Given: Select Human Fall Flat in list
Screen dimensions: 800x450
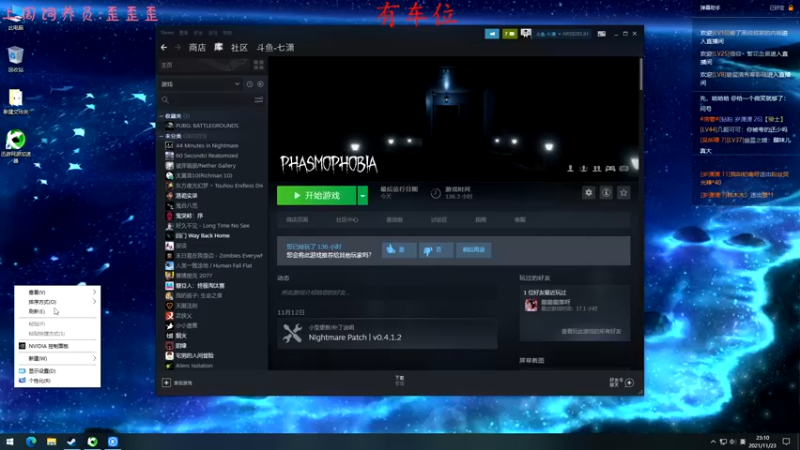Looking at the screenshot, I should [214, 266].
